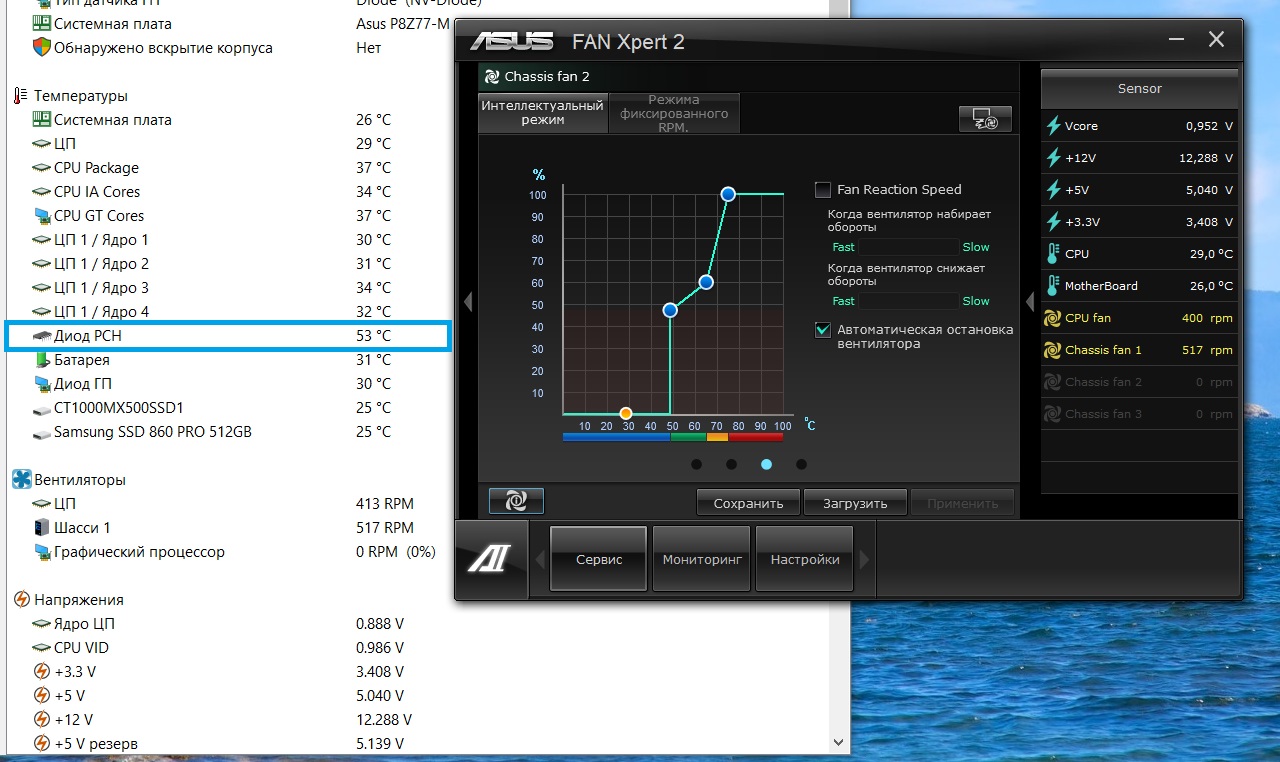The height and width of the screenshot is (762, 1280).
Task: Select the Диод PCH row
Action: pyautogui.click(x=228, y=336)
